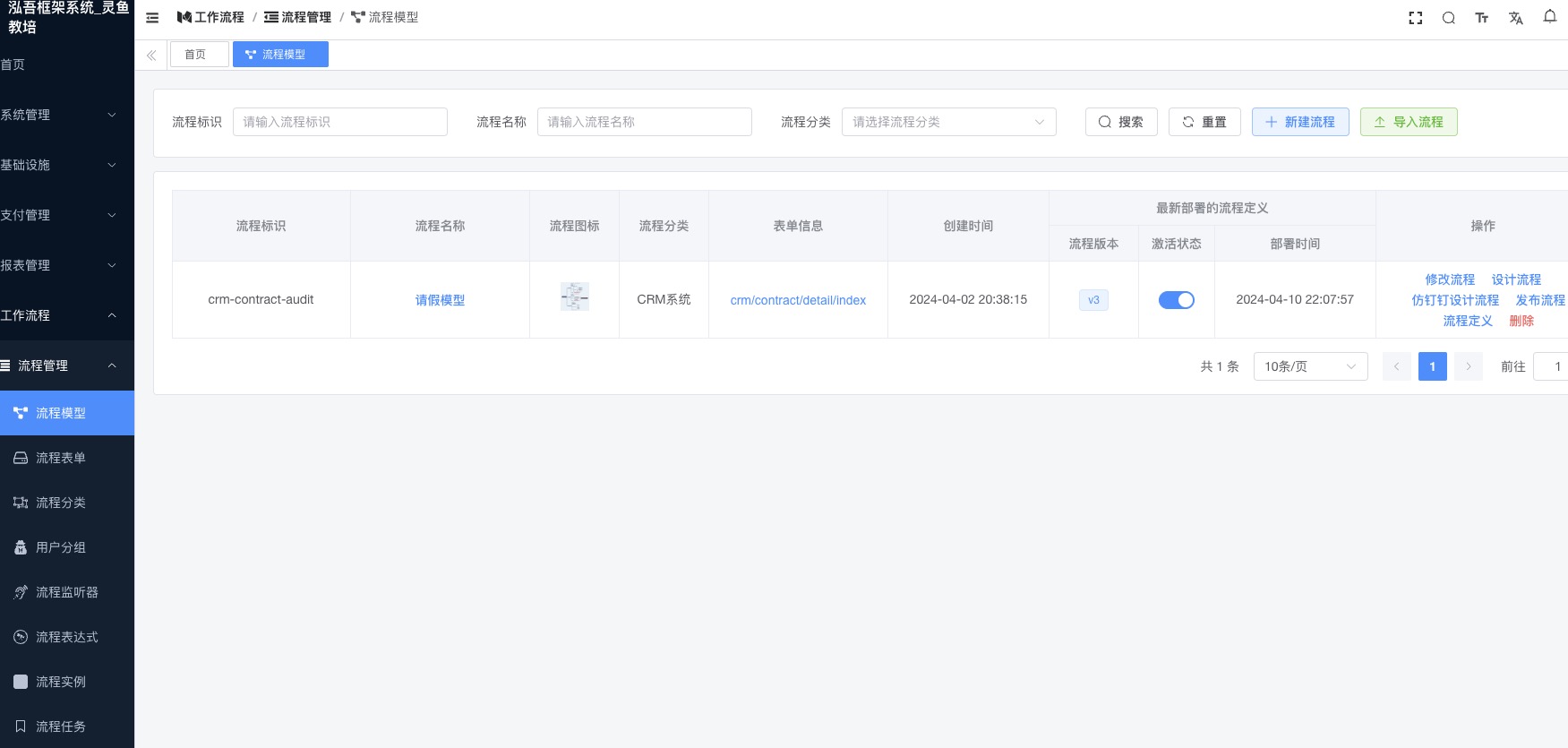This screenshot has height=748, width=1568.
Task: Click the 重置 button
Action: [1204, 122]
